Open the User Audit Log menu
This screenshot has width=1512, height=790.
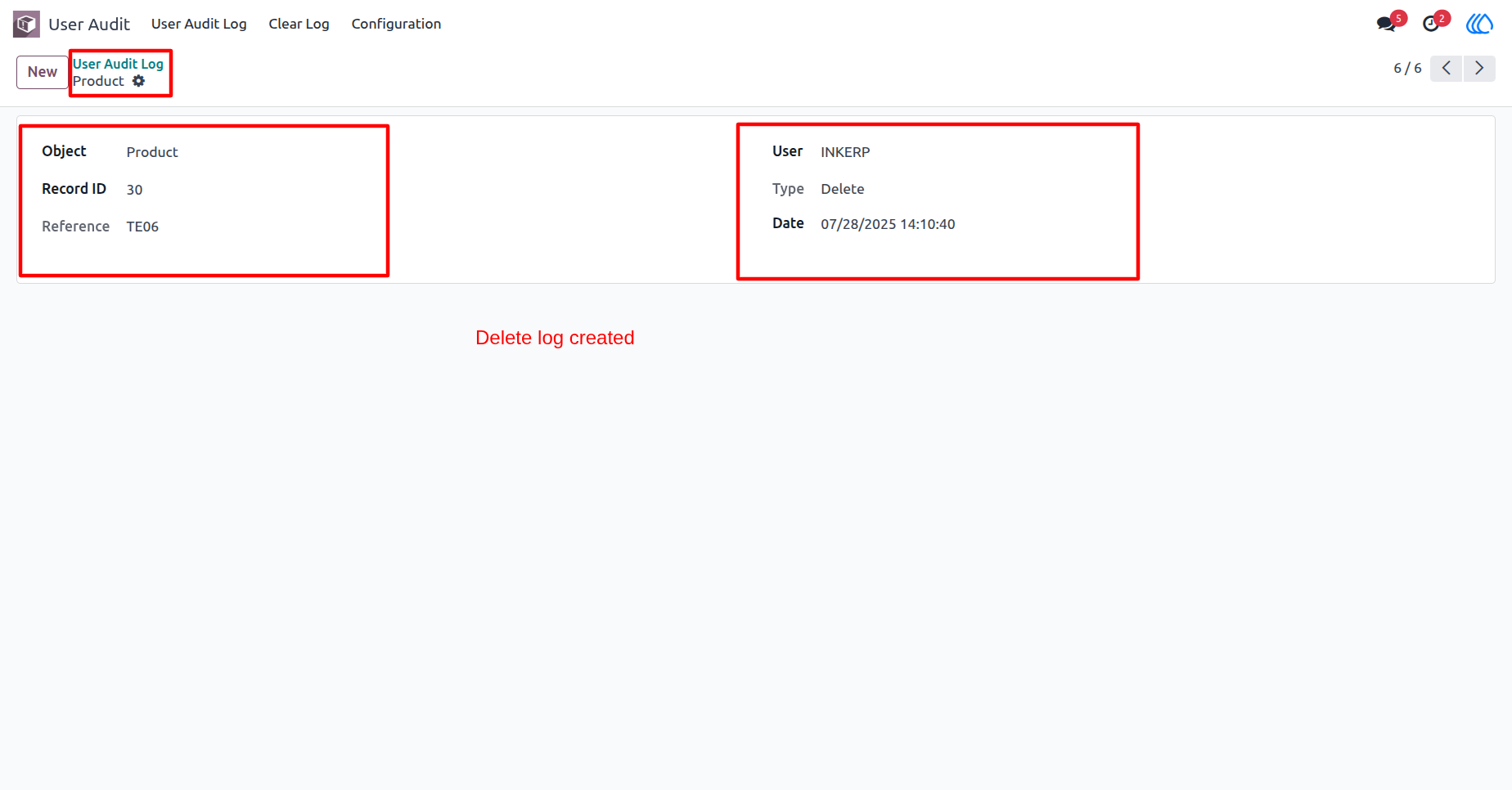(x=199, y=24)
